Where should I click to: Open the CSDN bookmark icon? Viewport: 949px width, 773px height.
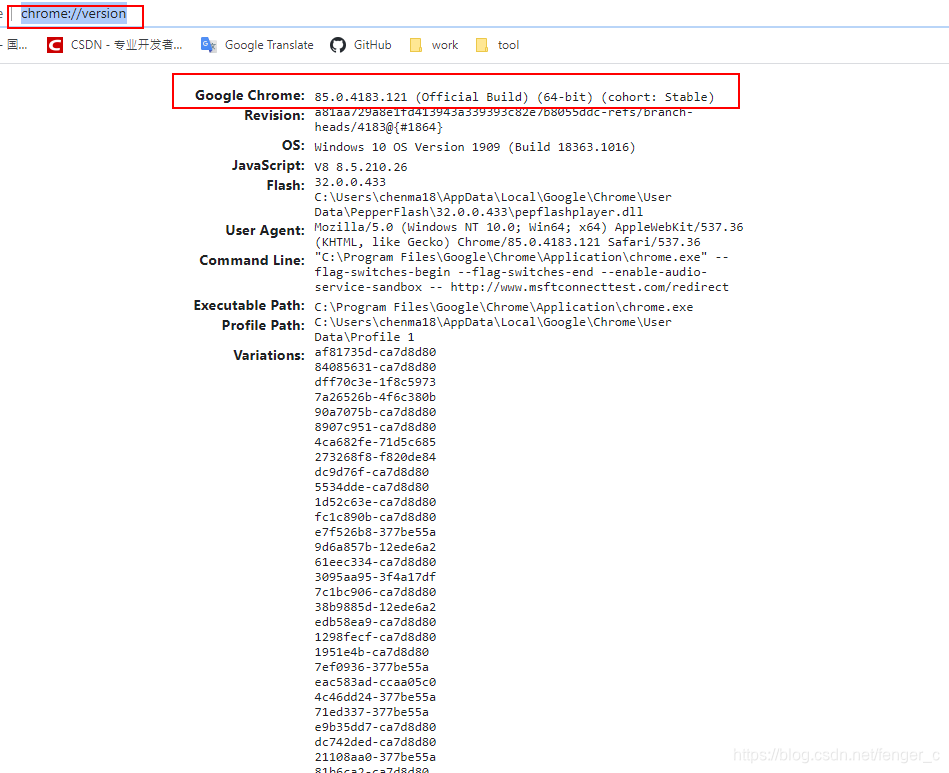[55, 45]
